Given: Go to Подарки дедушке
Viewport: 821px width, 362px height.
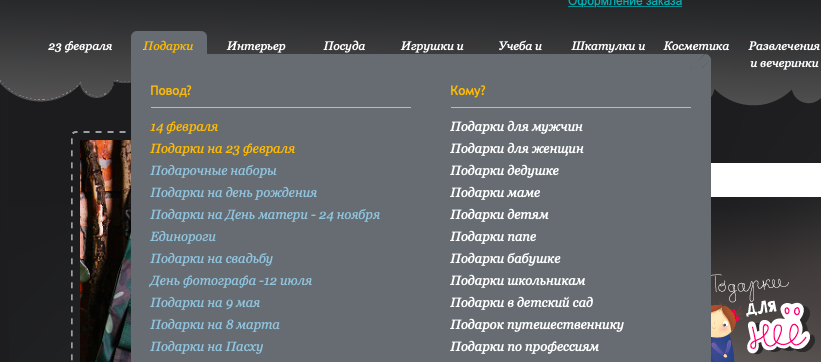Looking at the screenshot, I should (x=504, y=171).
